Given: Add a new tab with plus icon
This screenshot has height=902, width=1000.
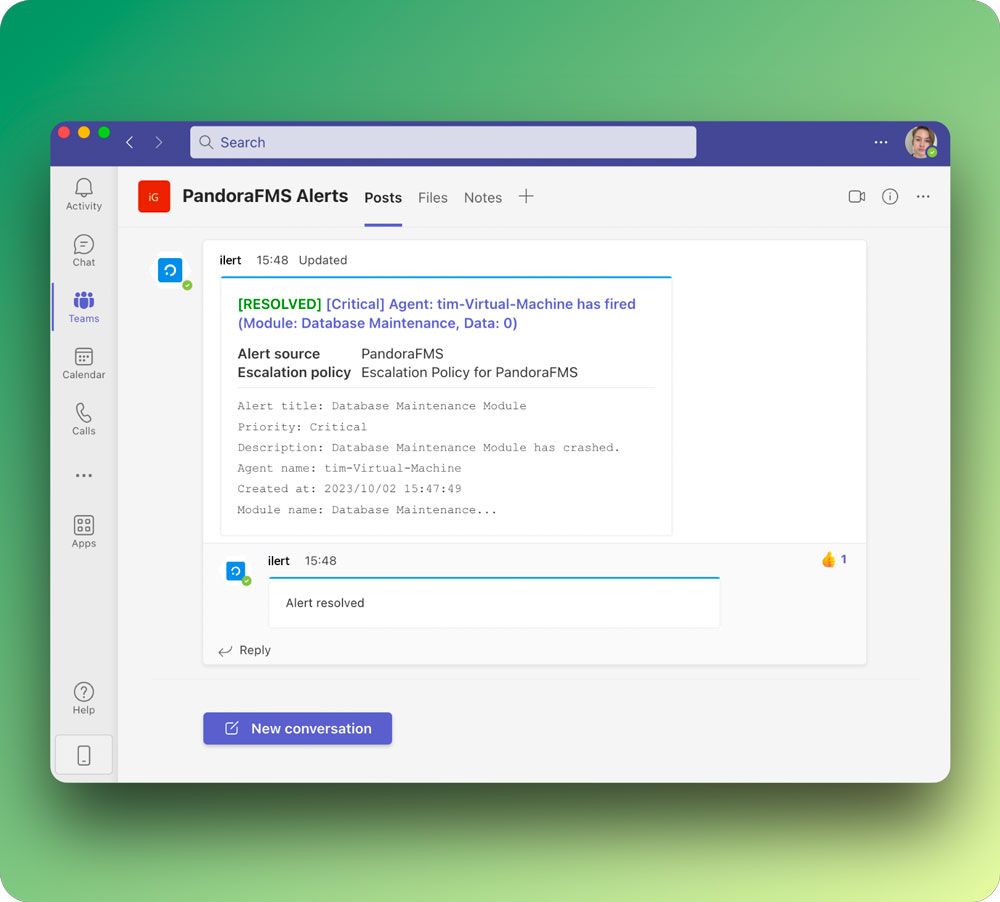Looking at the screenshot, I should [526, 196].
